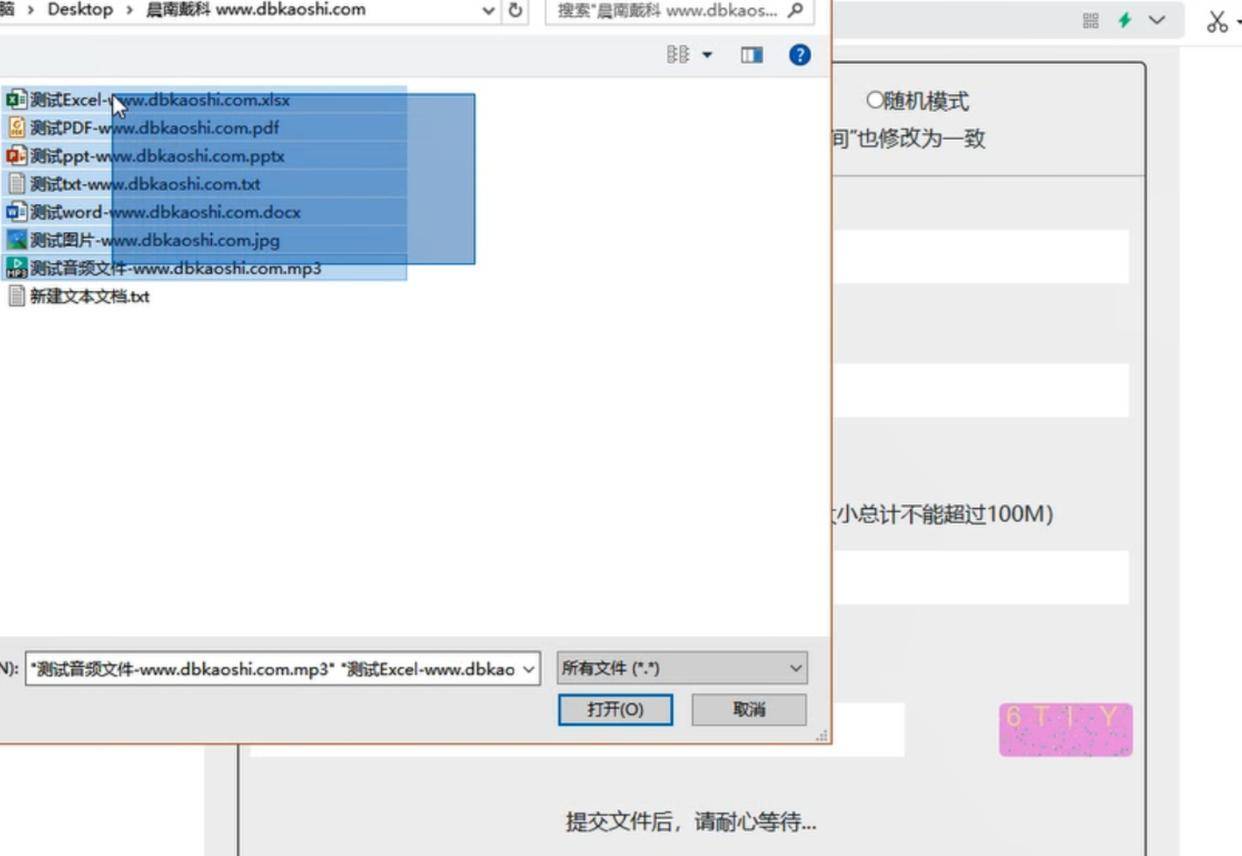Open the view options dropdown arrow
Screen dimensions: 1242x856
click(x=707, y=55)
